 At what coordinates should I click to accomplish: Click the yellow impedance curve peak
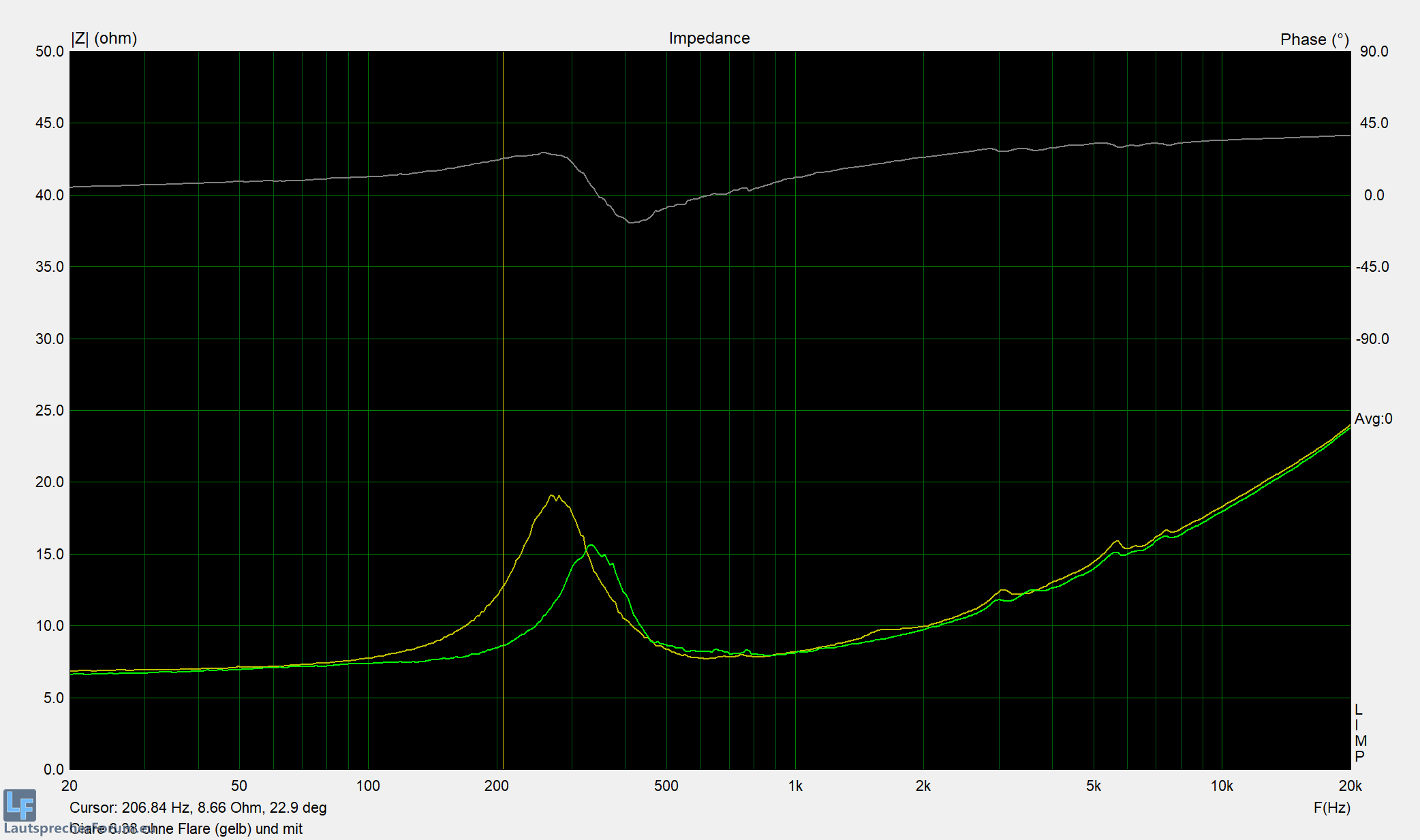coord(552,497)
